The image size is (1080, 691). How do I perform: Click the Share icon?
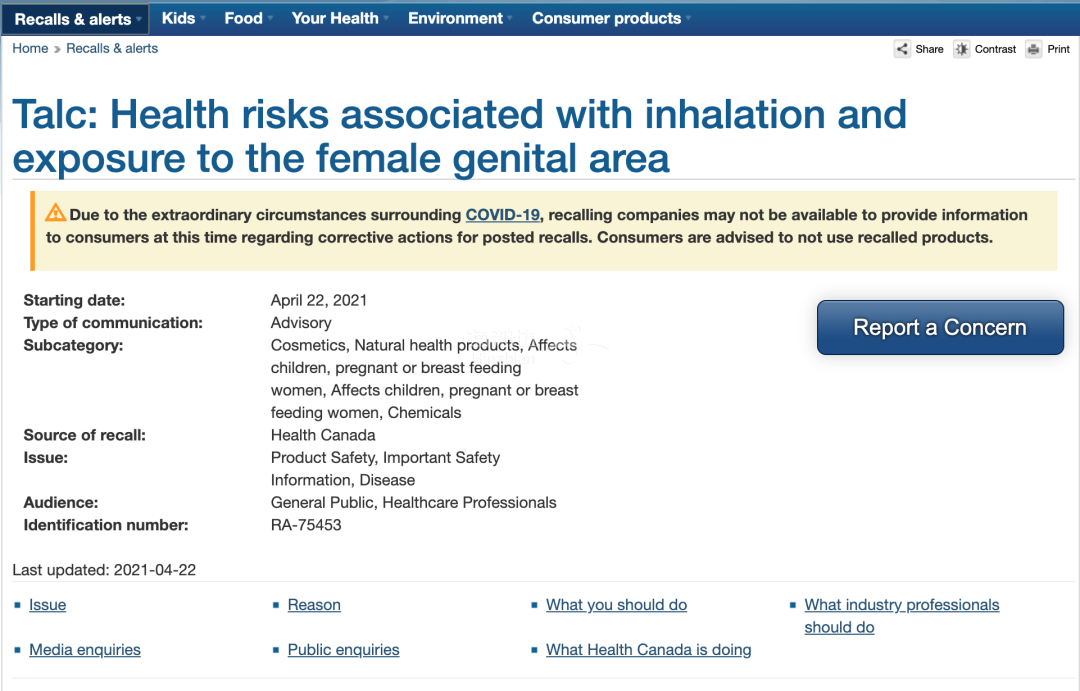pyautogui.click(x=902, y=49)
